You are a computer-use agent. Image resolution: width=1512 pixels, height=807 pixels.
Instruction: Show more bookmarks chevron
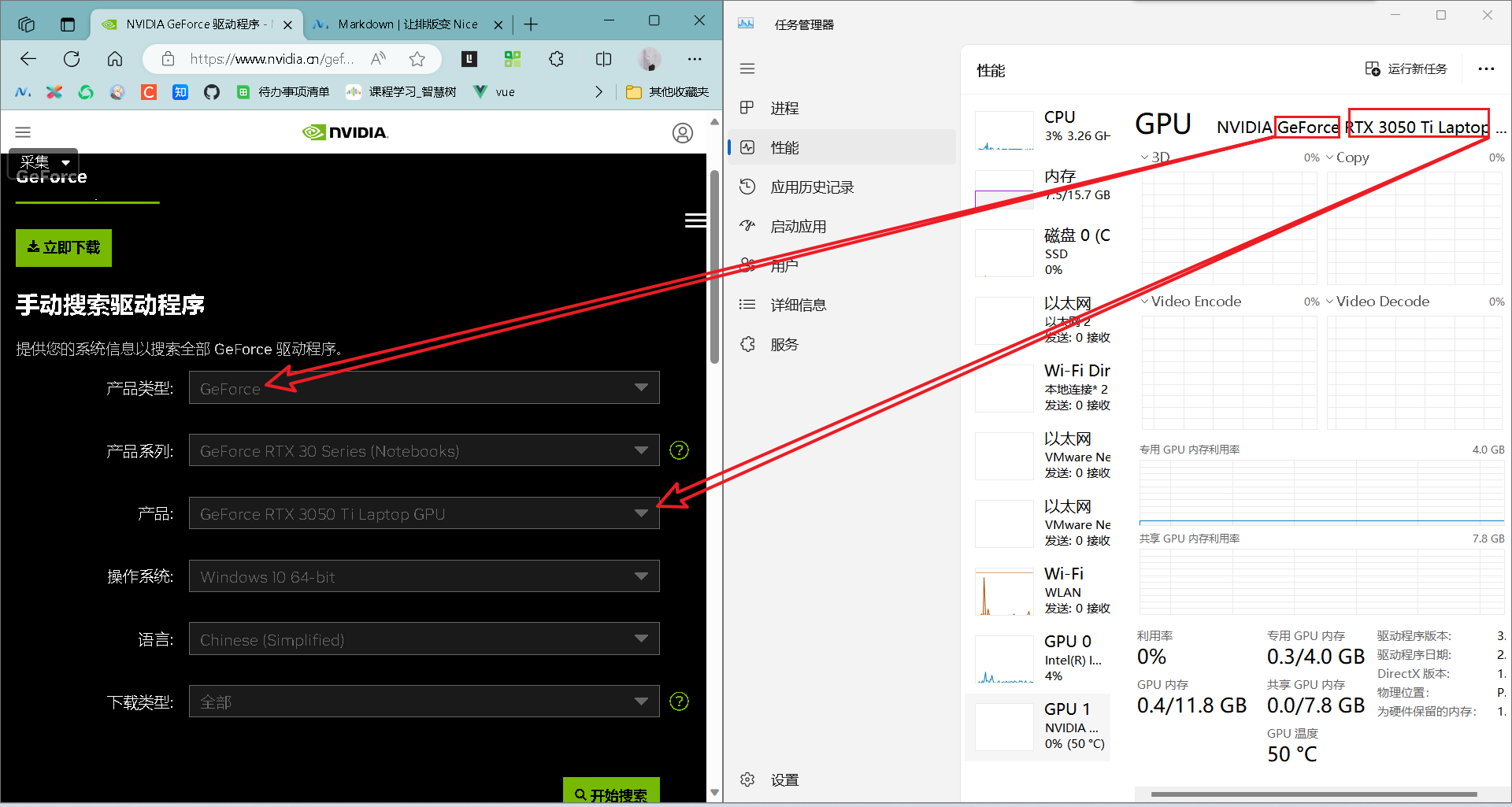(599, 92)
